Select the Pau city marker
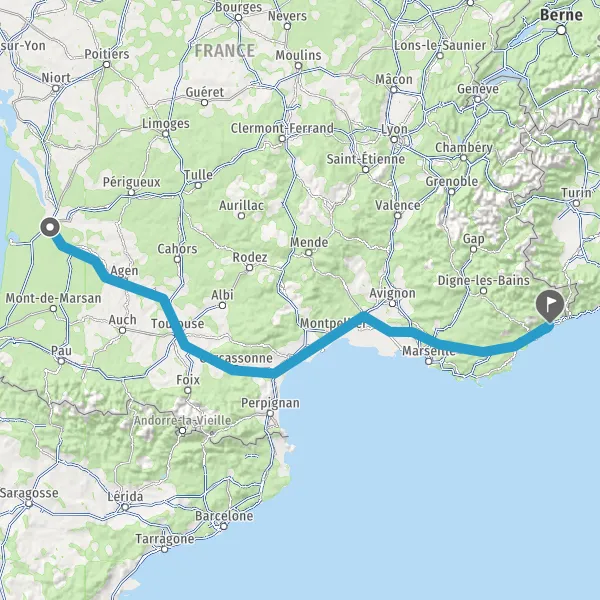 point(61,361)
